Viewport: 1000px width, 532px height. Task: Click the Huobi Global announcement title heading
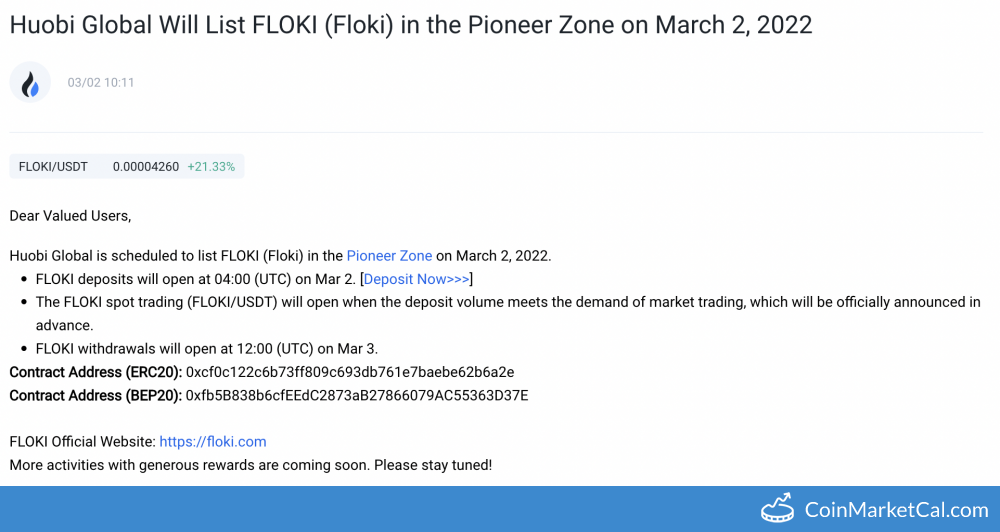point(411,25)
